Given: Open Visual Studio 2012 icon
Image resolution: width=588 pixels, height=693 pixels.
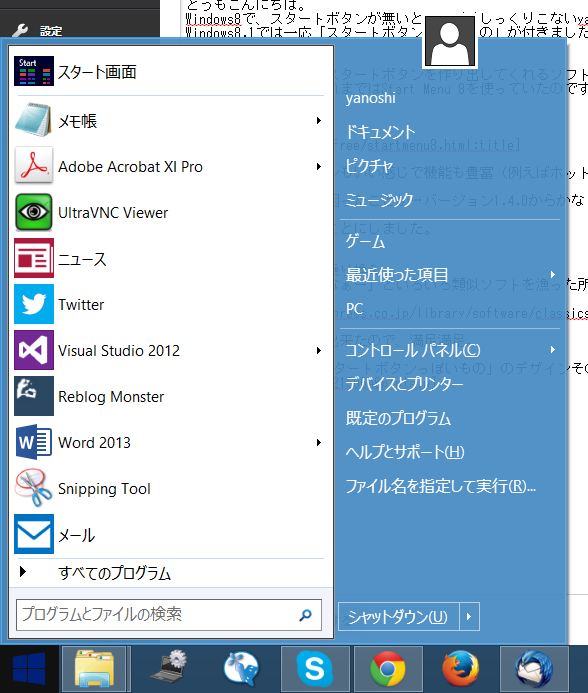Looking at the screenshot, I should 34,350.
